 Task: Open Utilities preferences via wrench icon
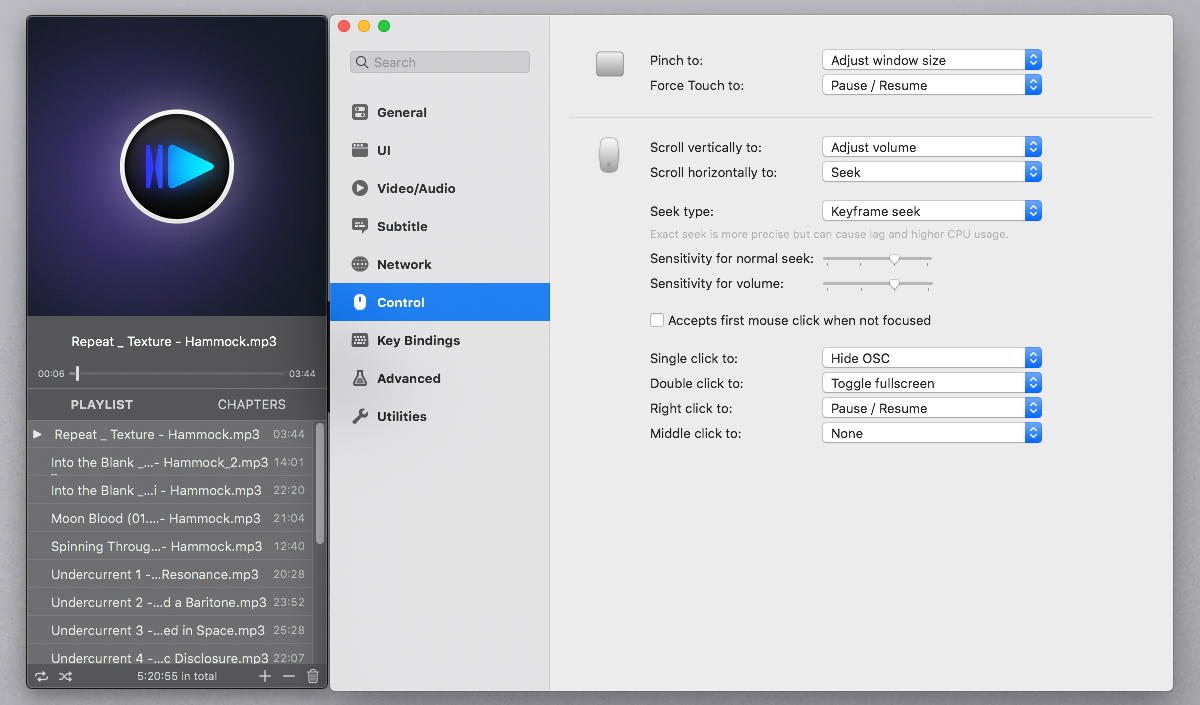360,417
